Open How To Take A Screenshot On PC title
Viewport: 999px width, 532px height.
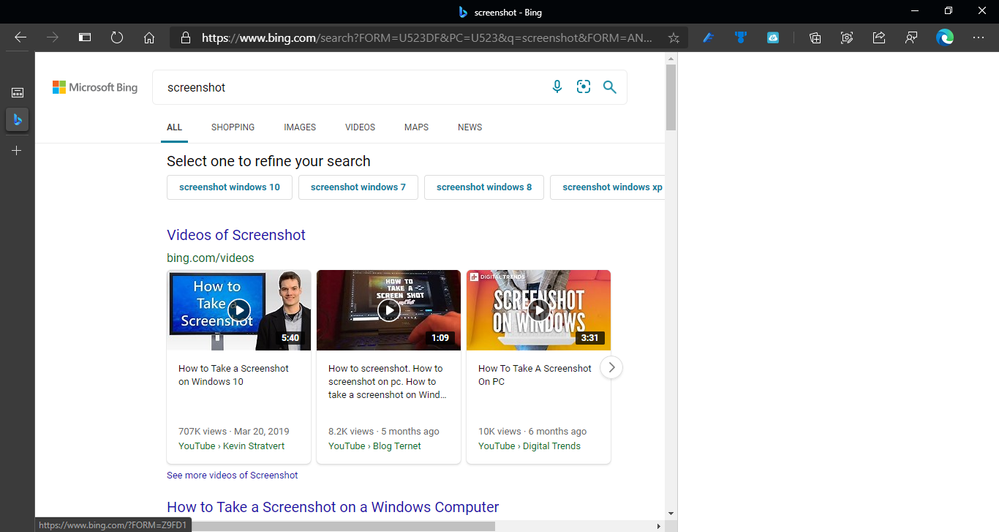(x=535, y=375)
